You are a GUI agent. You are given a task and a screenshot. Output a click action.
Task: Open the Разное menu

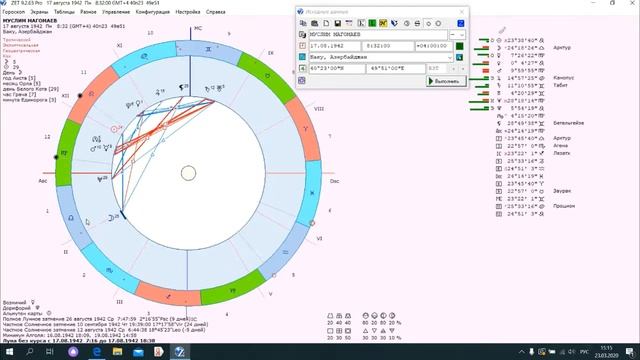click(x=88, y=12)
